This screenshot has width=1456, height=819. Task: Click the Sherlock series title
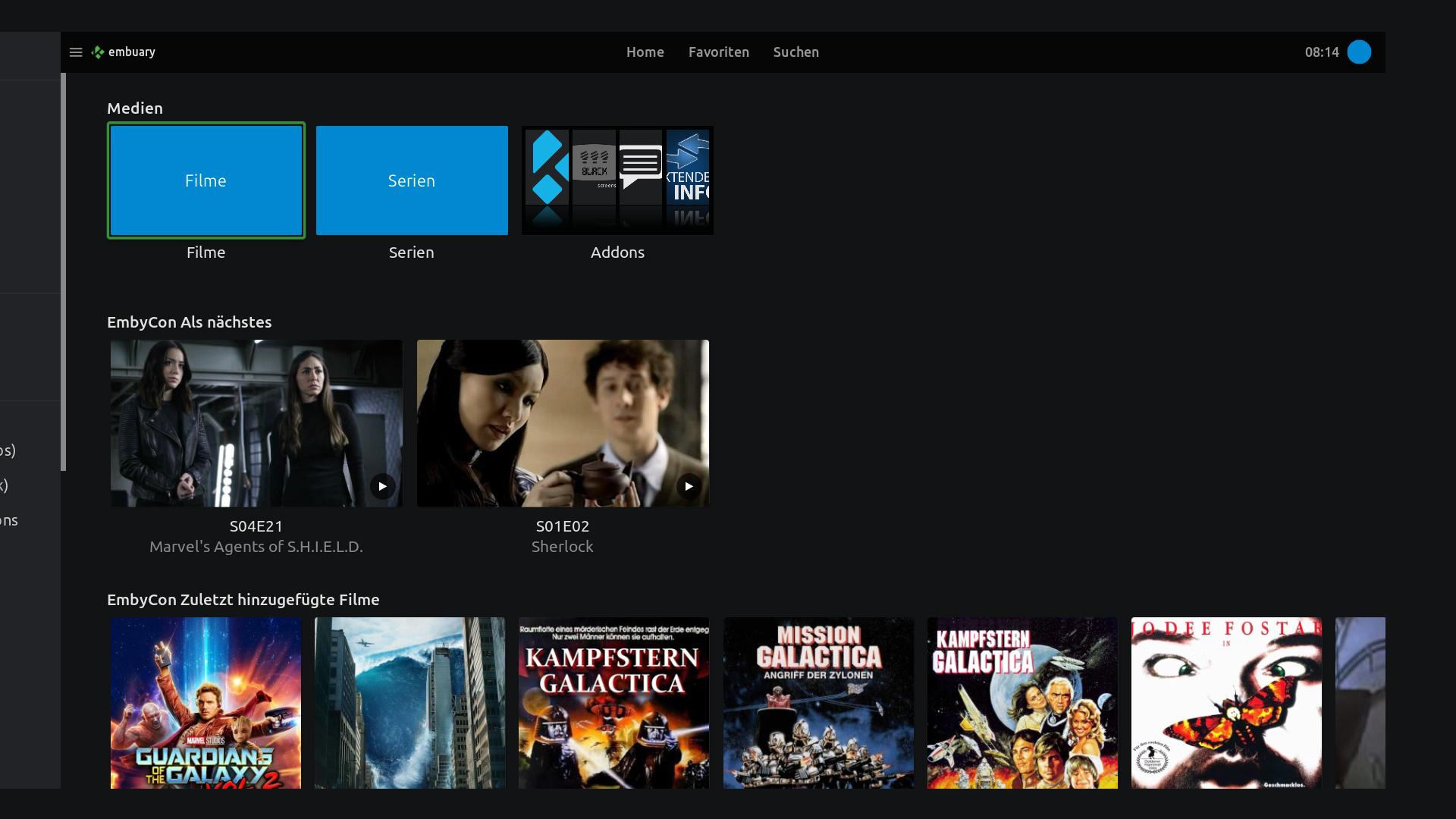click(x=563, y=547)
